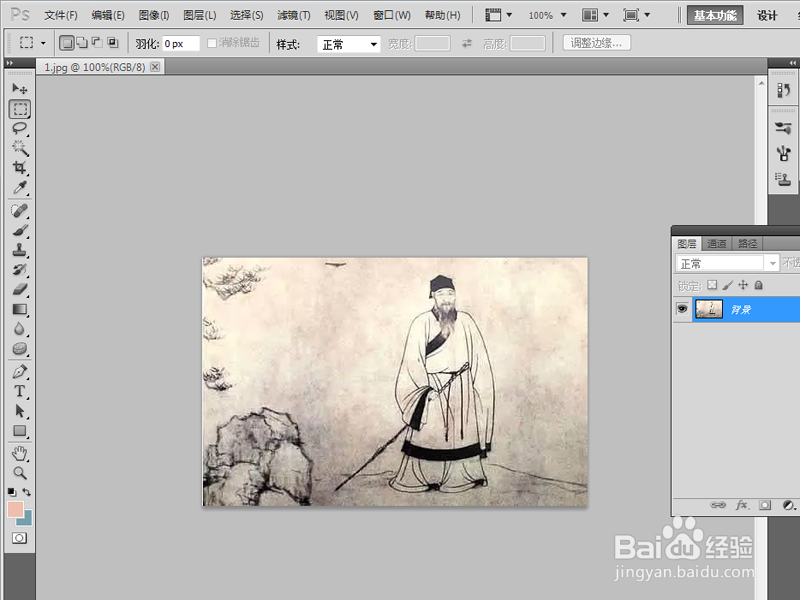Collapse the right panel dock arrows
This screenshot has width=800, height=600.
[792, 63]
